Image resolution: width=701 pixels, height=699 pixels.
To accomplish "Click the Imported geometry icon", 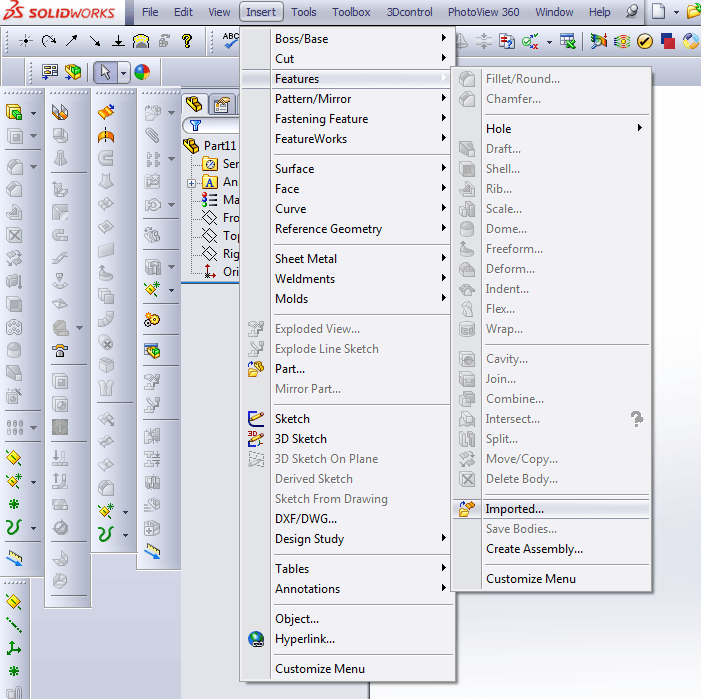I will [x=467, y=509].
